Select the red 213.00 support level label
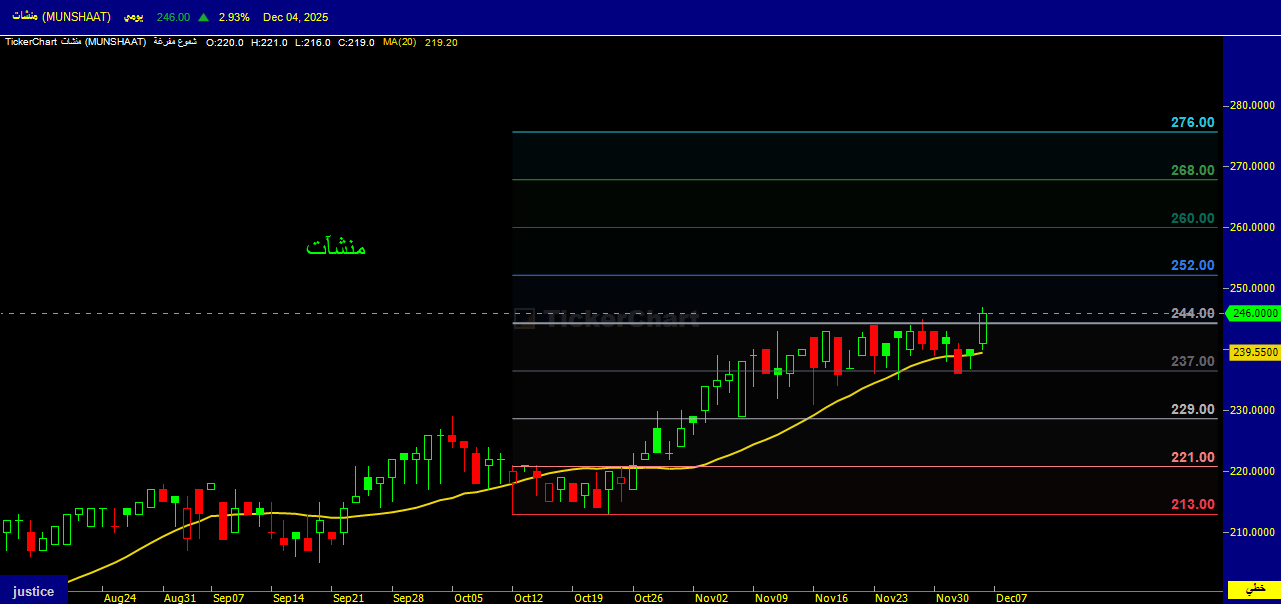Viewport: 1281px width, 604px height. click(1192, 504)
